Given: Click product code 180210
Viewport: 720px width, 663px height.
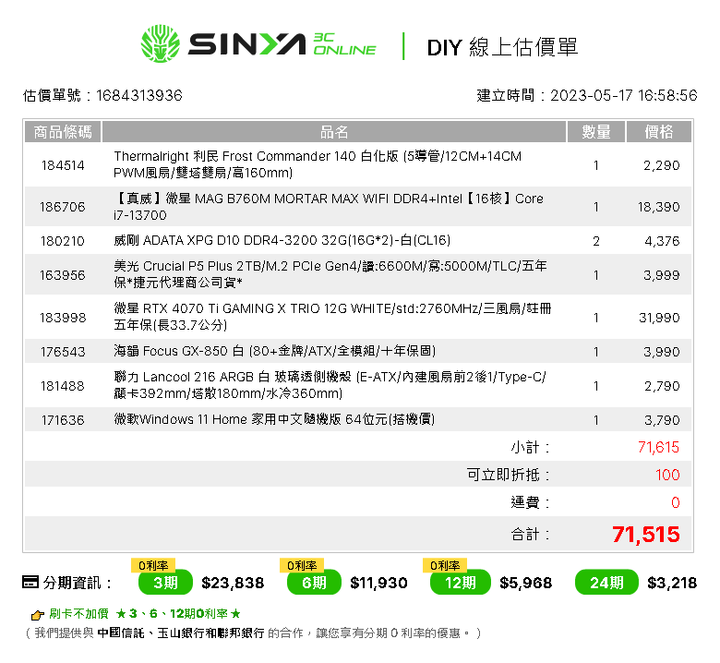Looking at the screenshot, I should [63, 241].
